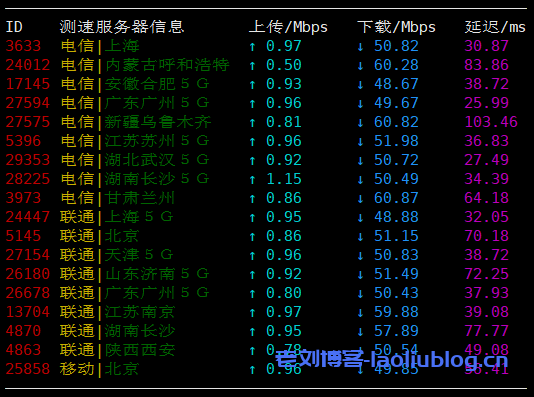Select download value 60.28

396,65
